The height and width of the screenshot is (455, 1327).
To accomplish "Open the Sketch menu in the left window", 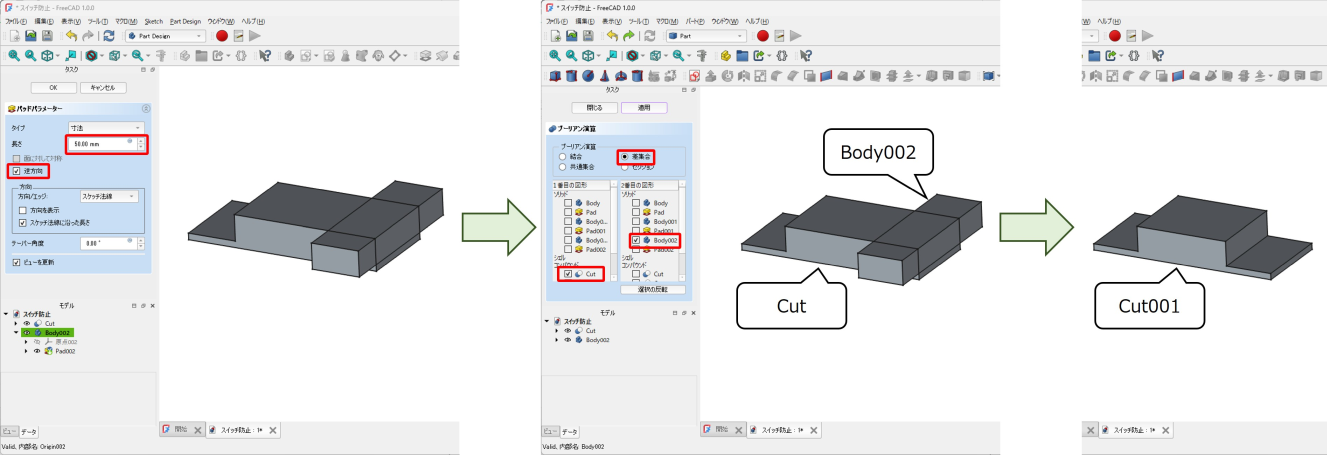I will (x=153, y=20).
